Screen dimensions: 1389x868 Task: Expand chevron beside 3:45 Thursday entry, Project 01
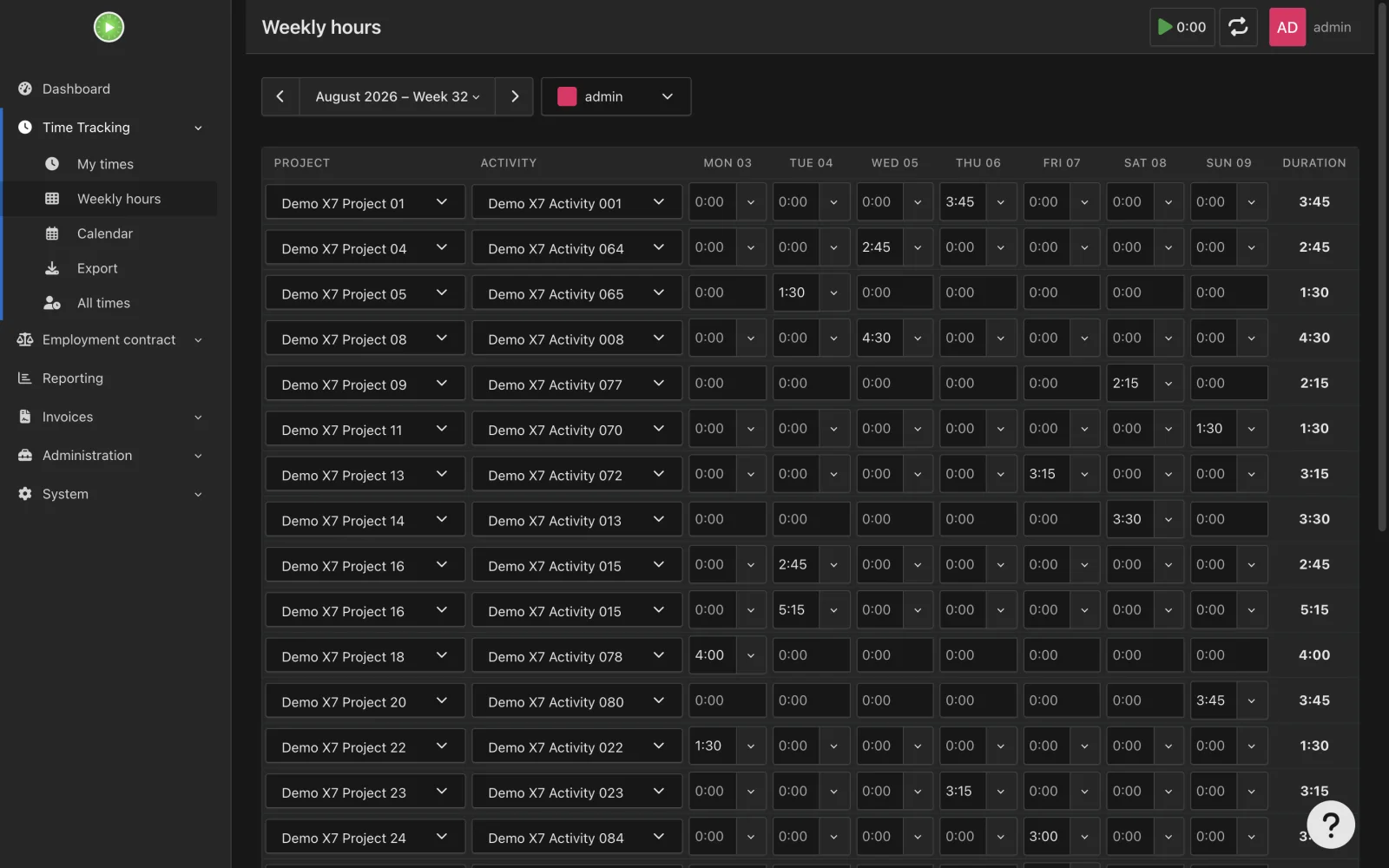click(1001, 202)
